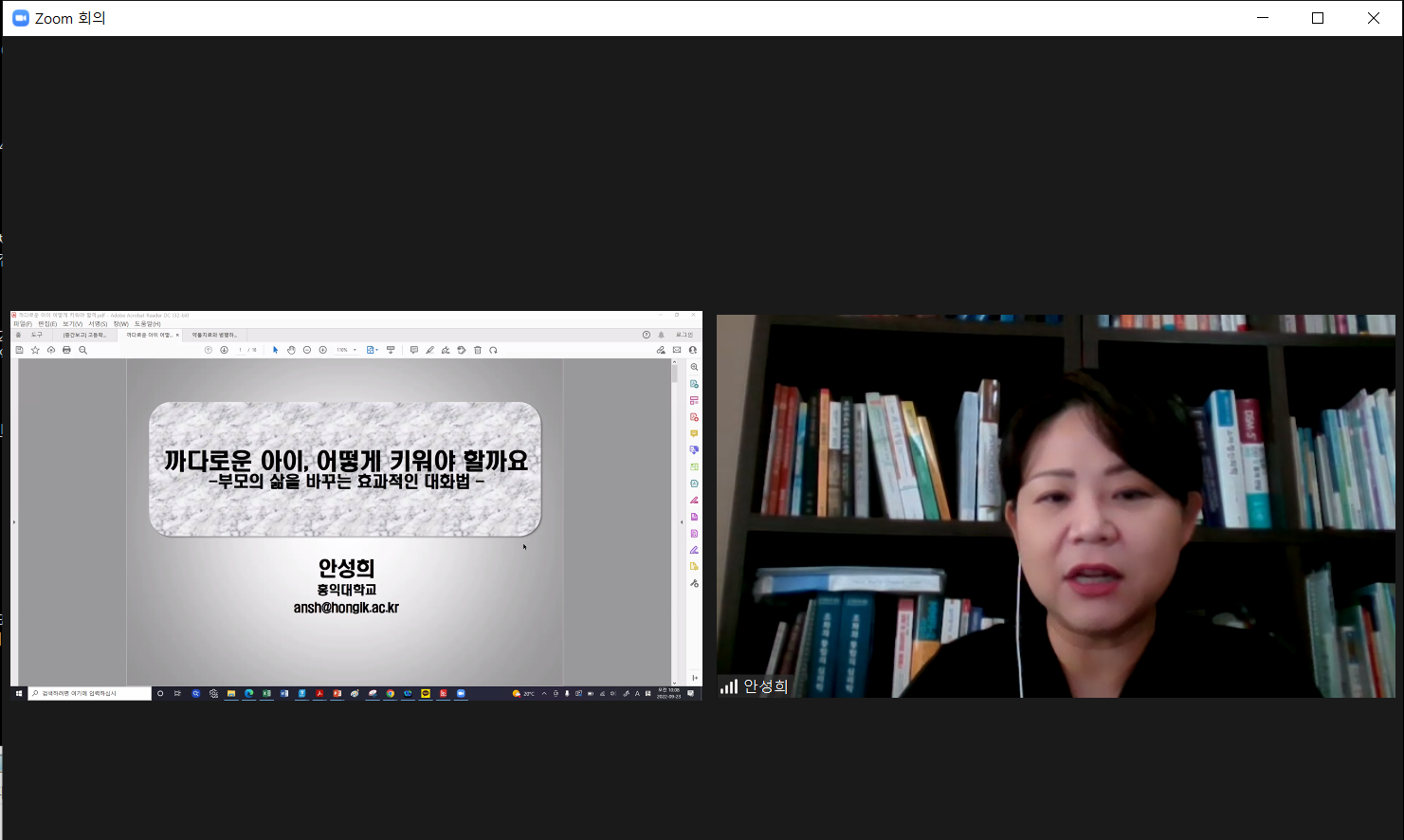Print the document using the printer icon

(66, 350)
